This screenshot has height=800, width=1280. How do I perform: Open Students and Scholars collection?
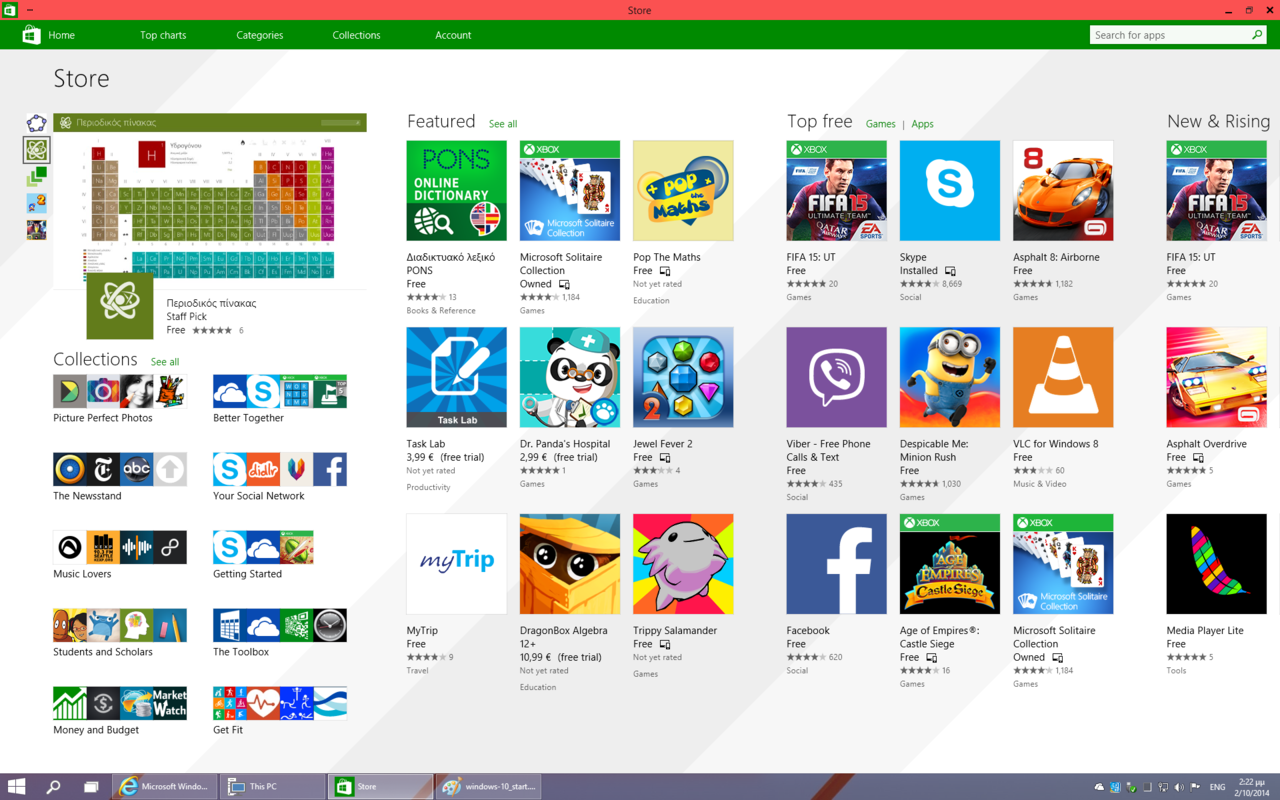point(120,633)
